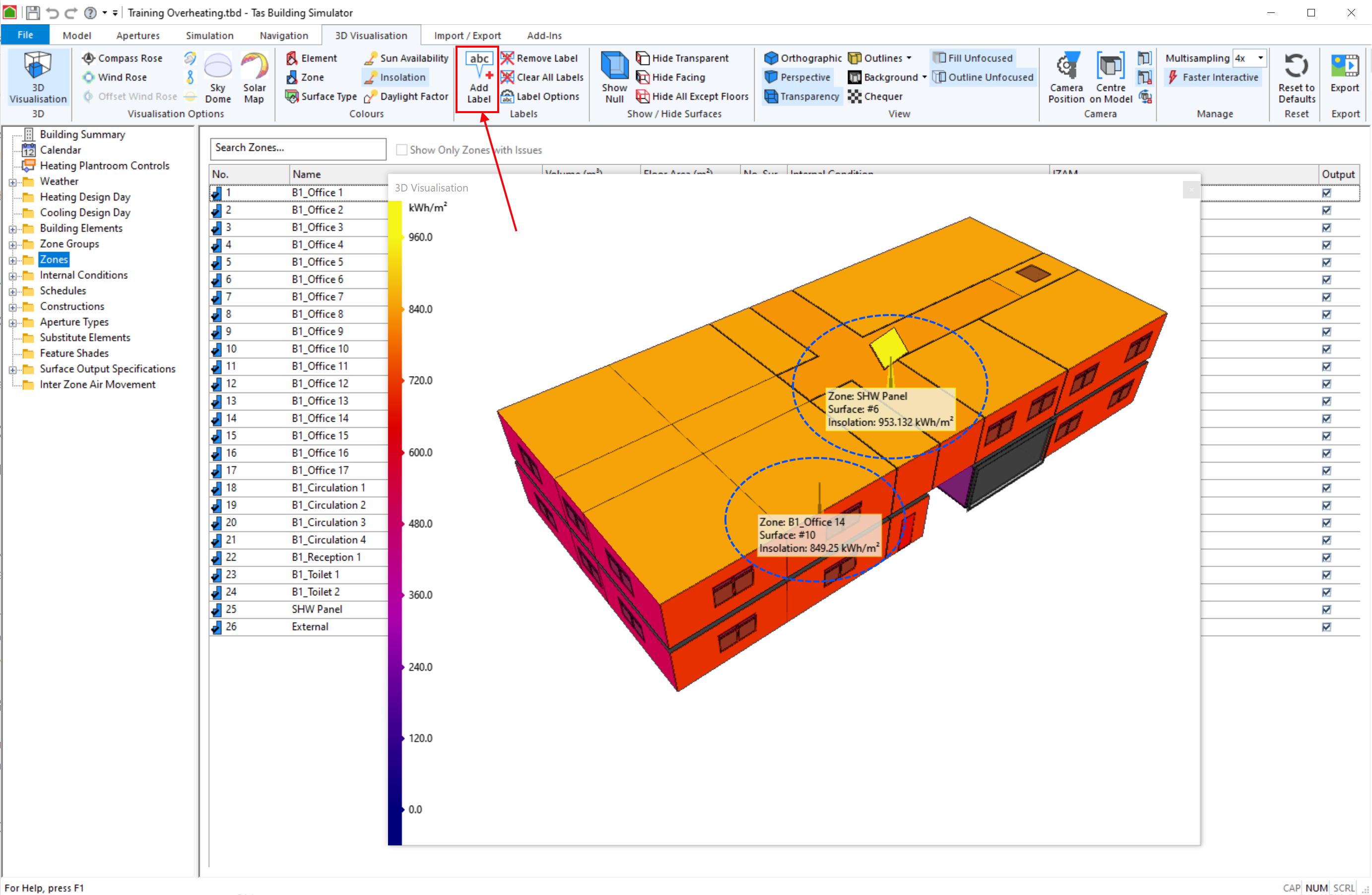Viewport: 1372px width, 895px height.
Task: Switch to Perspective view
Action: point(797,77)
